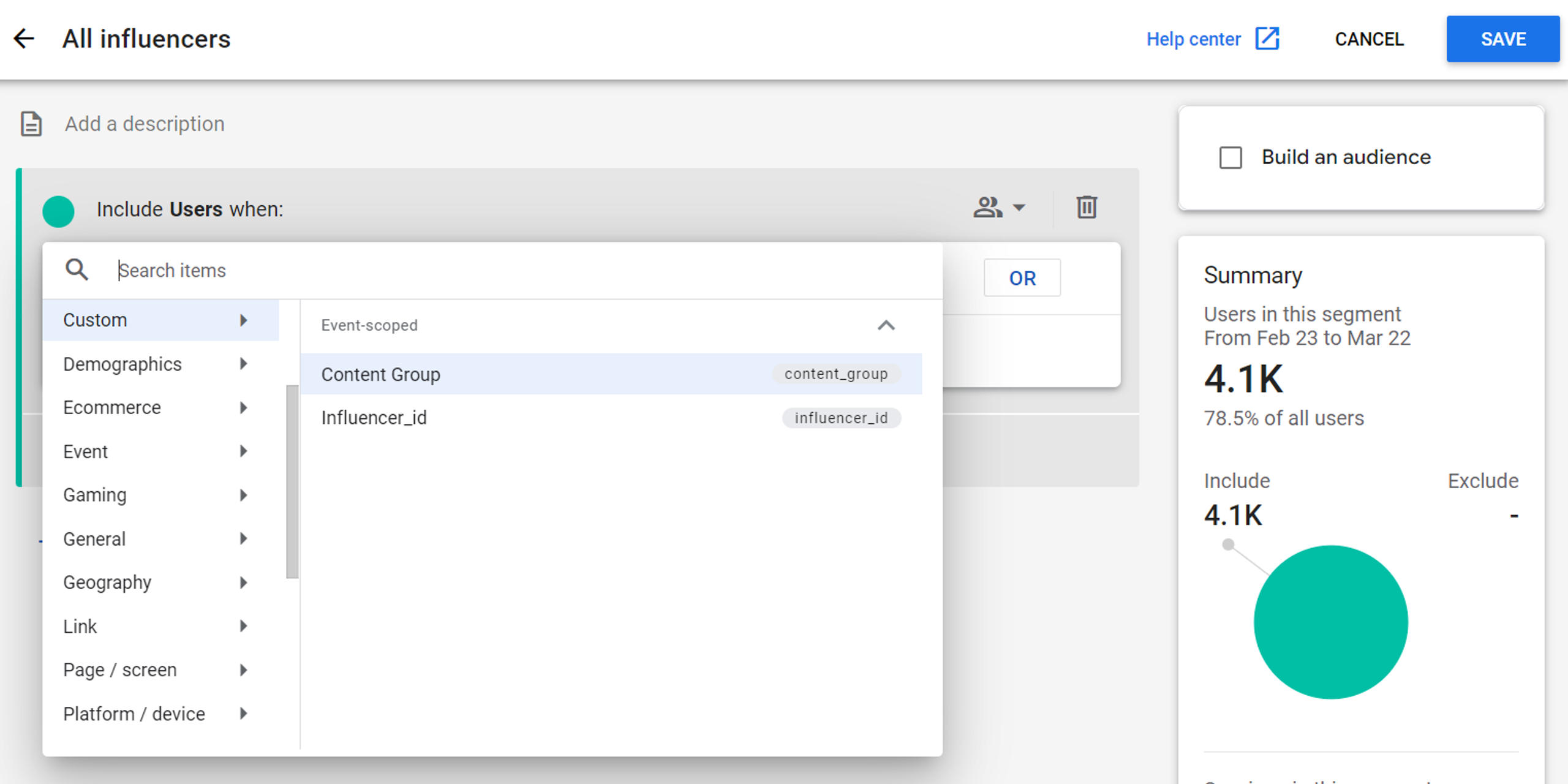Click the search magnifier icon

[x=77, y=270]
